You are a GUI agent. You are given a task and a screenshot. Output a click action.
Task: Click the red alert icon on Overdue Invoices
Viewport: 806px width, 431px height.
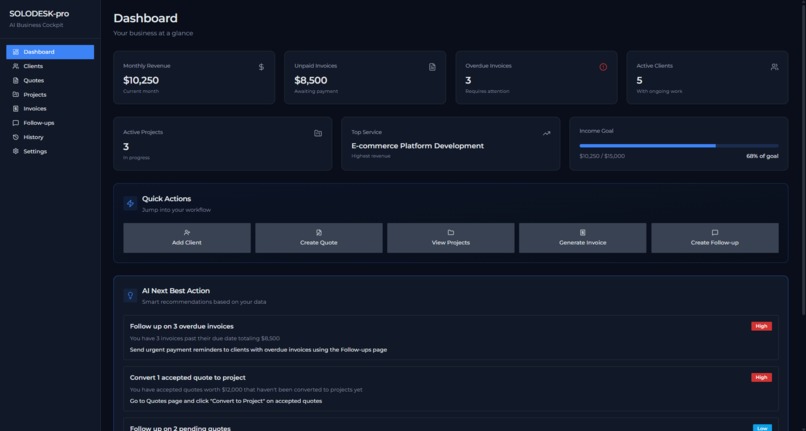coord(603,67)
